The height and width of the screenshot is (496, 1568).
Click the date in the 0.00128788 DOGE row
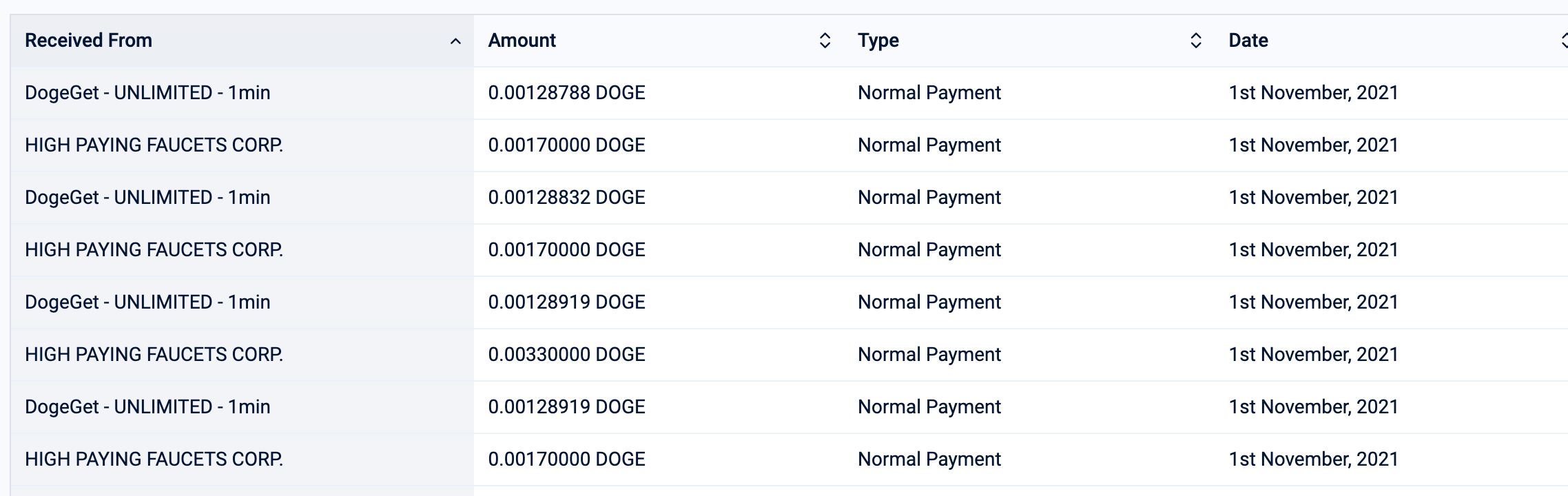[1313, 93]
